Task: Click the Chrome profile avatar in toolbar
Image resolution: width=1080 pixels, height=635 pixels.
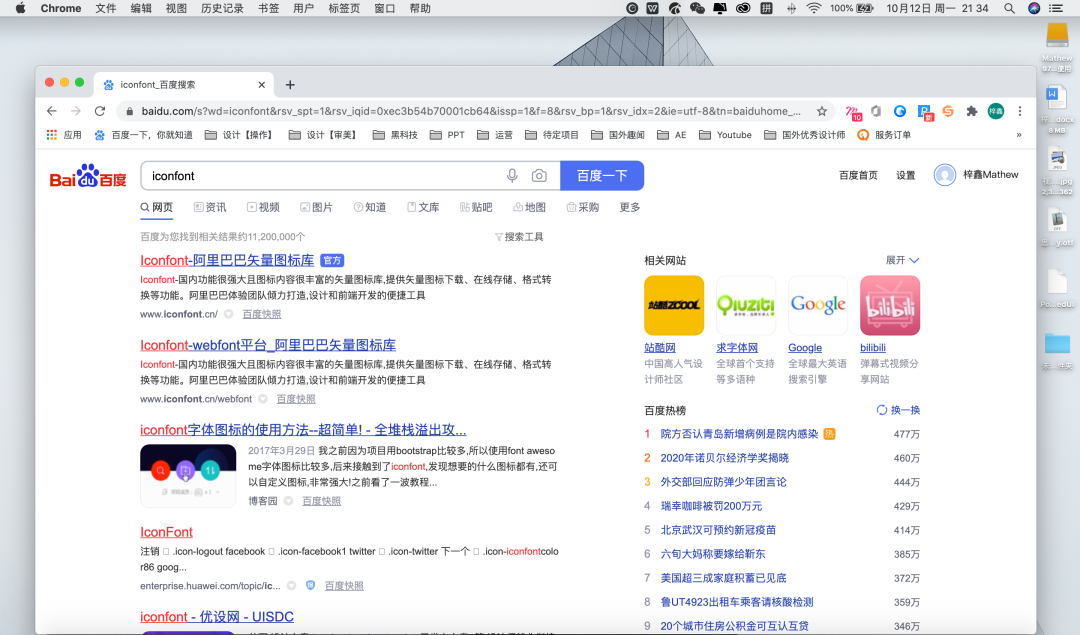Action: point(996,111)
